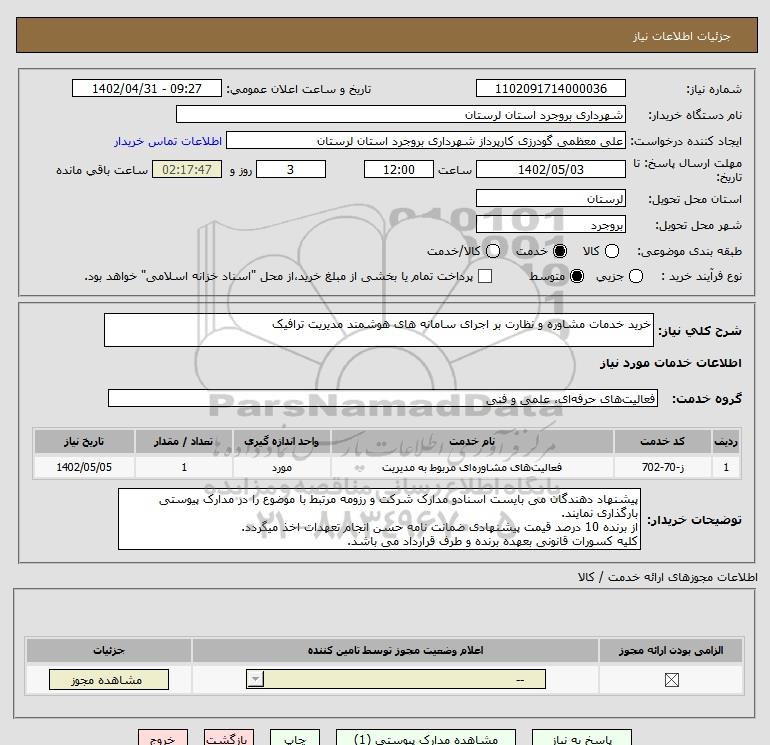Image resolution: width=770 pixels, height=745 pixels.
Task: Click the کد خدمت column header
Action: 662,441
